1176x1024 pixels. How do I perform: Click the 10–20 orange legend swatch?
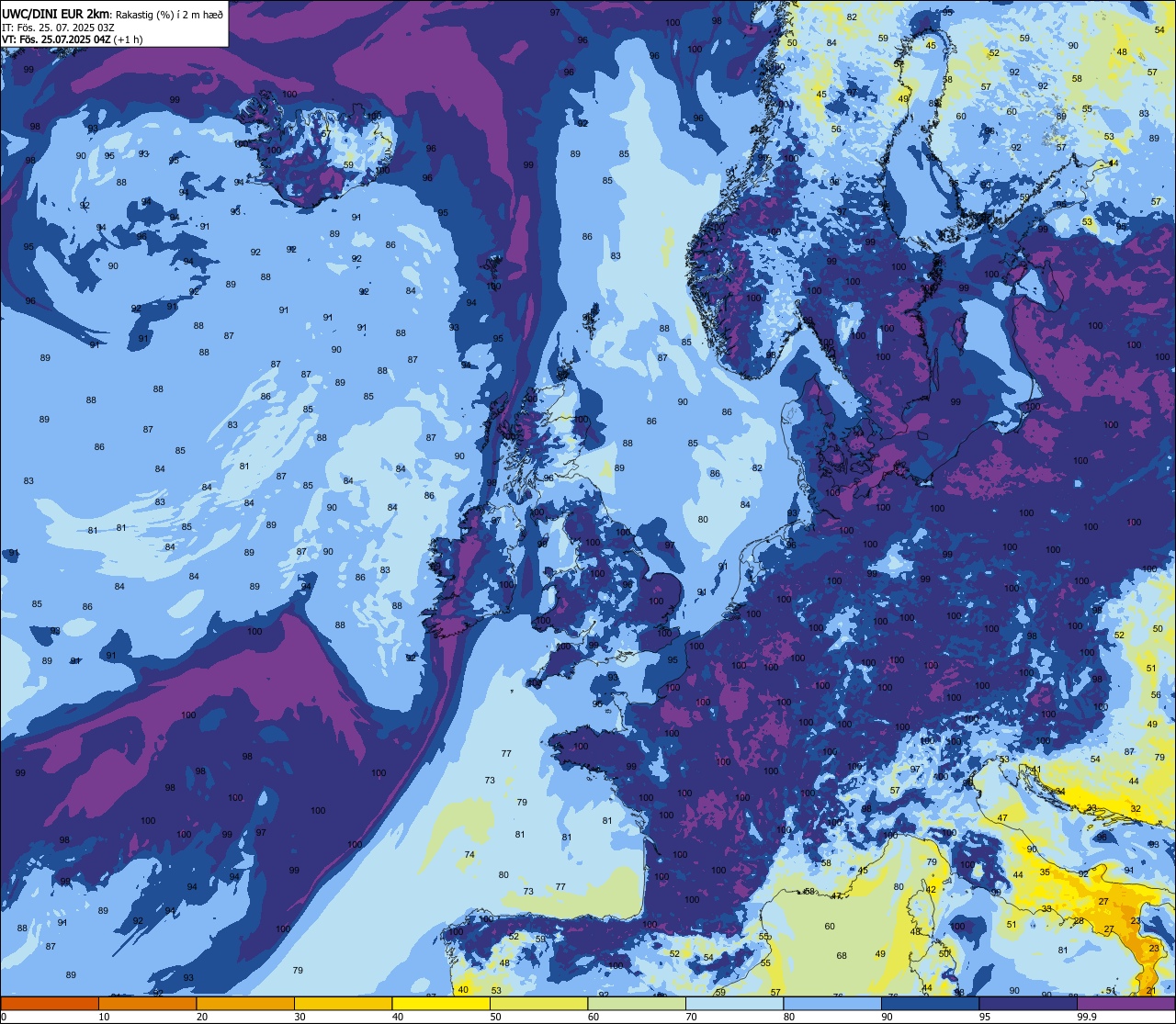pyautogui.click(x=147, y=1003)
